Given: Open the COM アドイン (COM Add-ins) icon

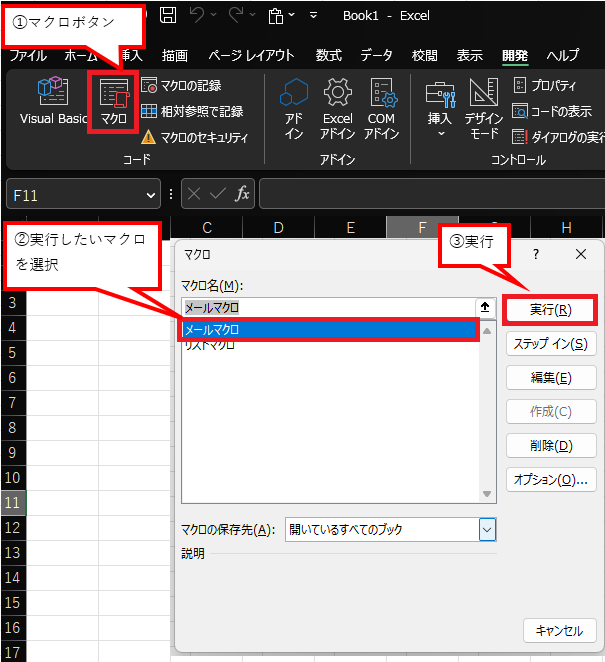Looking at the screenshot, I should point(380,108).
